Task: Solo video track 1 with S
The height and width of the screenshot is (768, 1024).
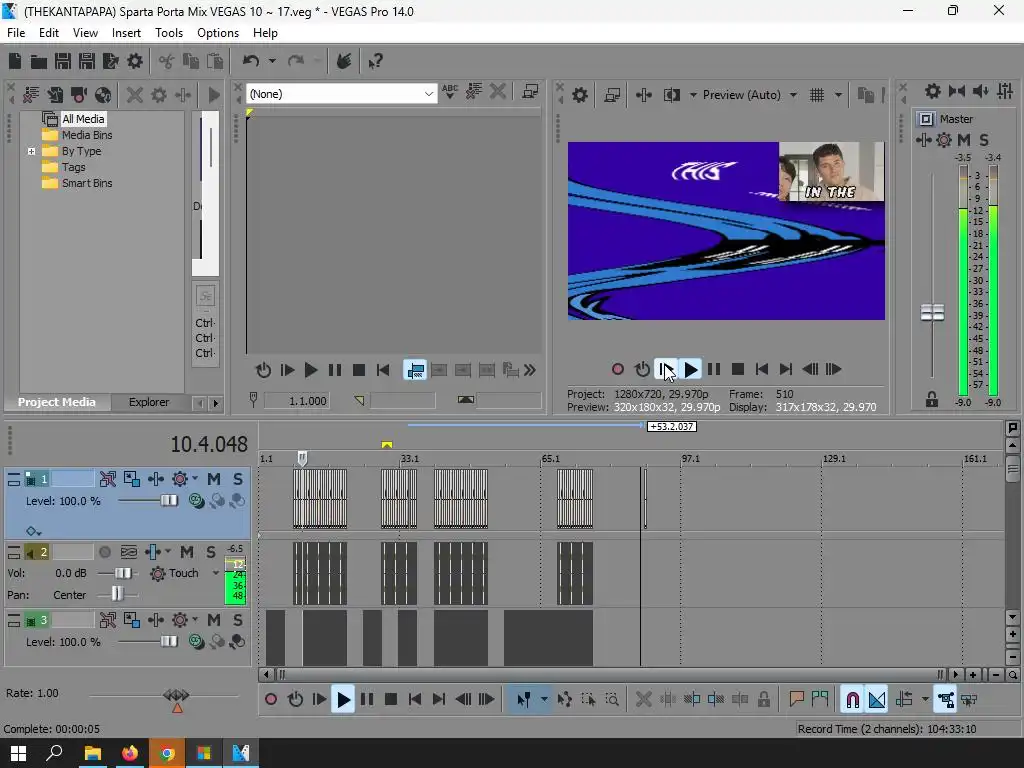Action: [238, 479]
